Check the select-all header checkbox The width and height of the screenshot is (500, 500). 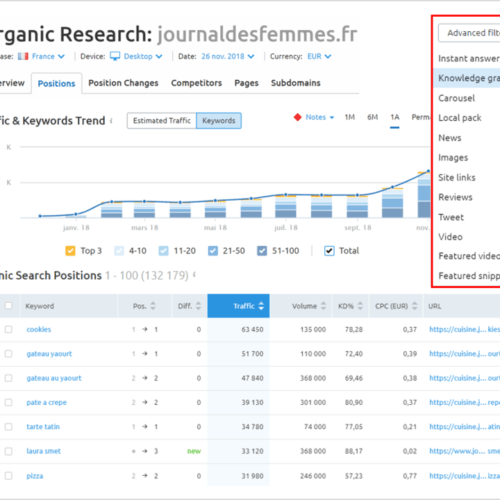tap(8, 306)
